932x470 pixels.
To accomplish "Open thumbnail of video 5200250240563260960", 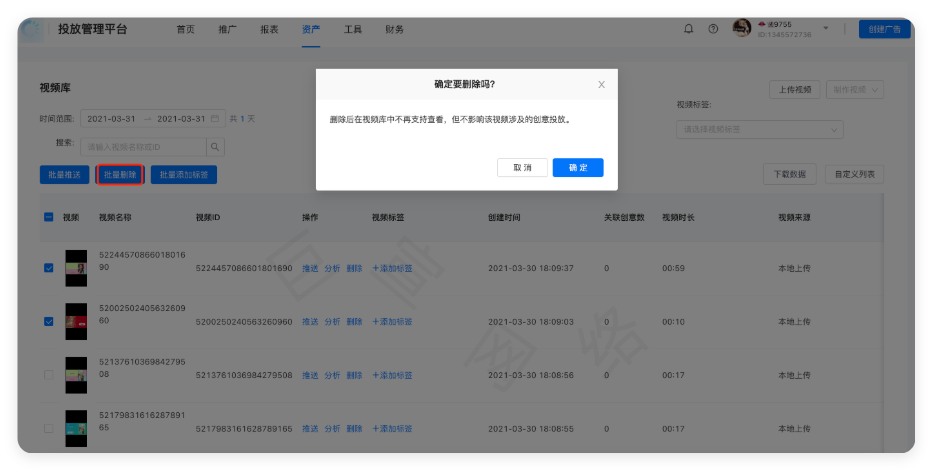I will click(x=76, y=321).
